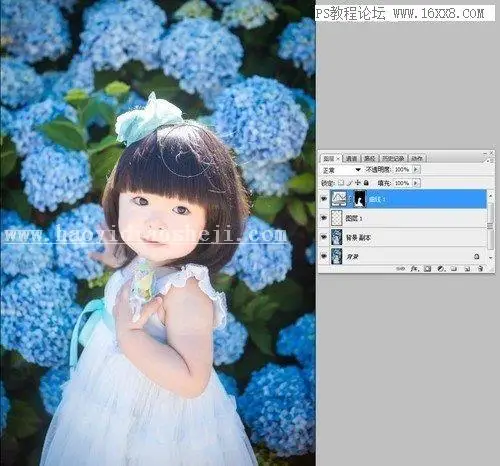The height and width of the screenshot is (466, 500).
Task: Select the 图层 1 layer name
Action: pos(354,218)
